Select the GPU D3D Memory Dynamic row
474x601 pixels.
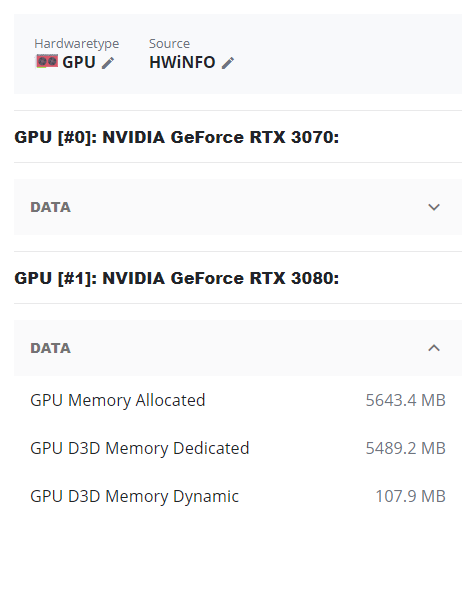238,496
